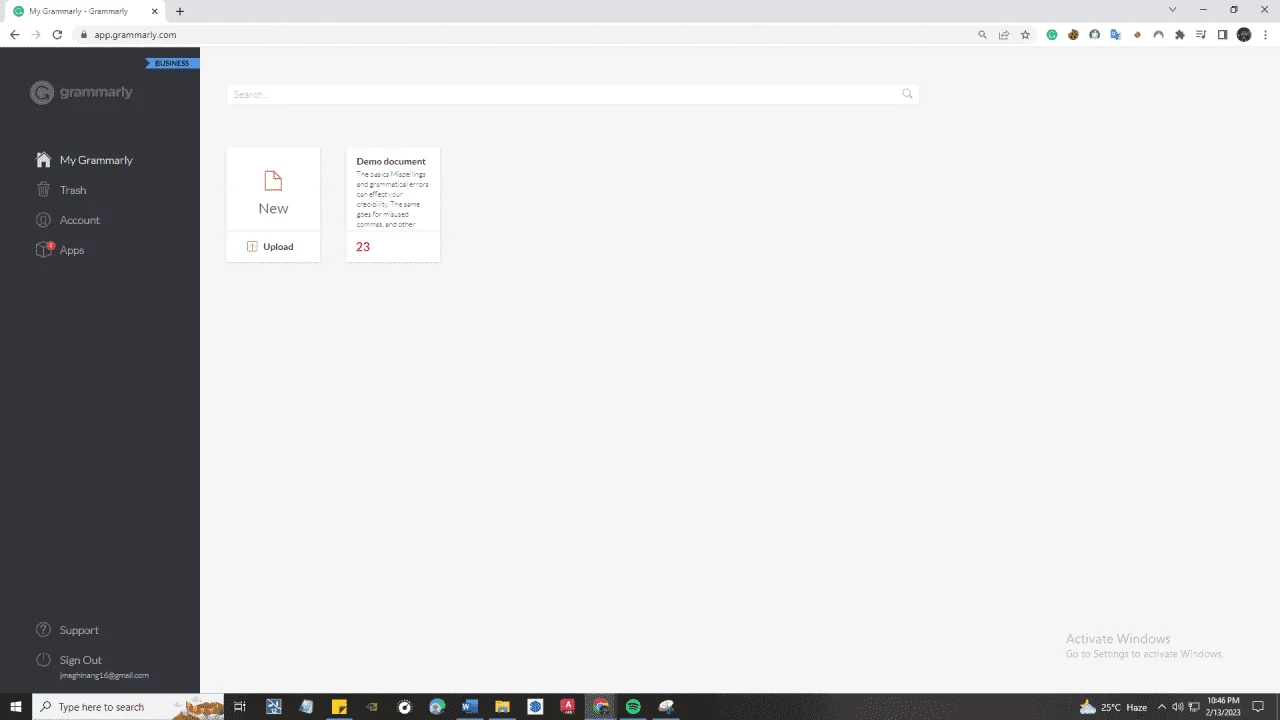The width and height of the screenshot is (1280, 720).
Task: Switch to Chrome on taskbar
Action: coord(601,707)
